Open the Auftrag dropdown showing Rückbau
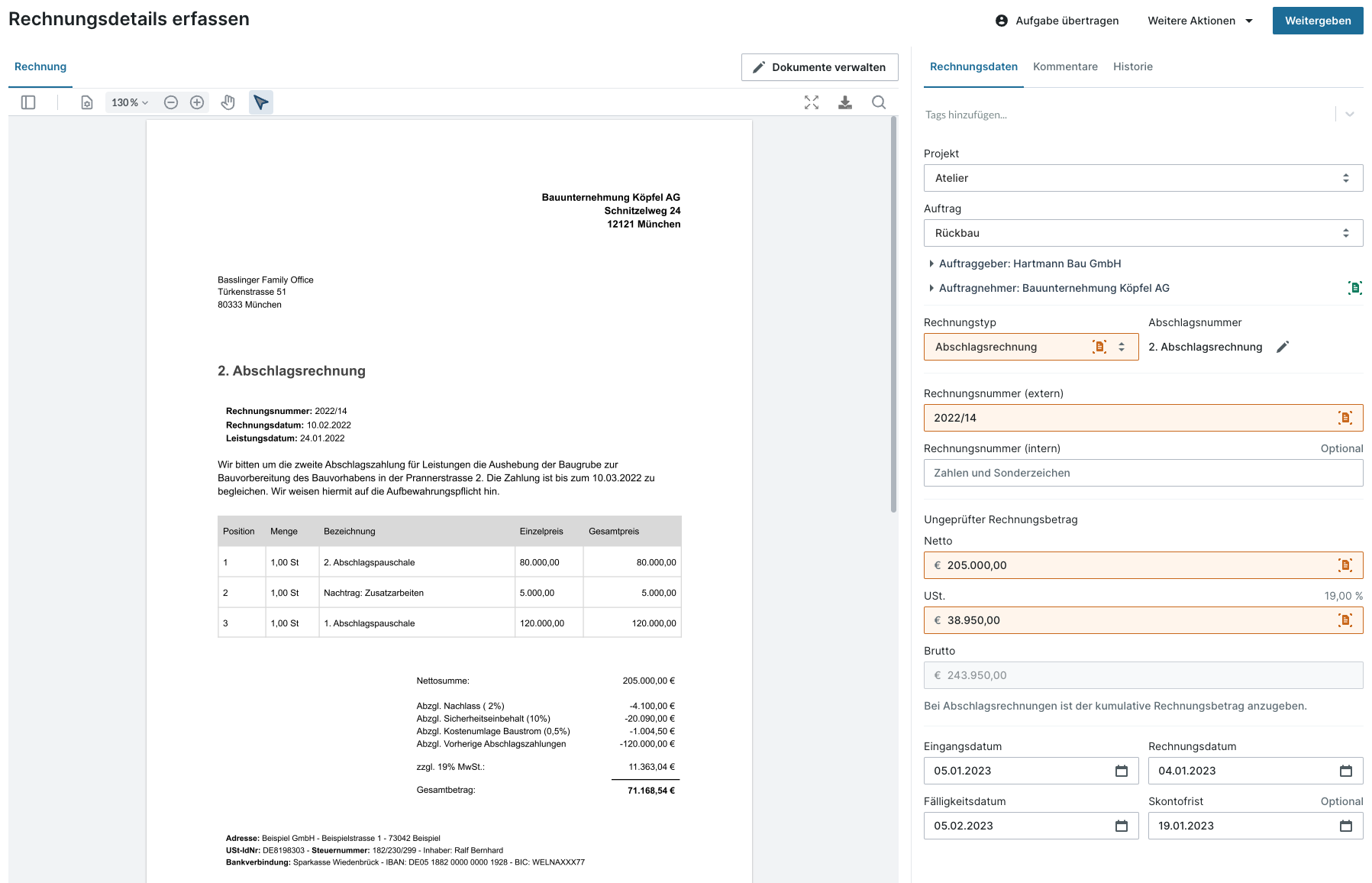Screen dimensions: 1372x883 (1143, 233)
